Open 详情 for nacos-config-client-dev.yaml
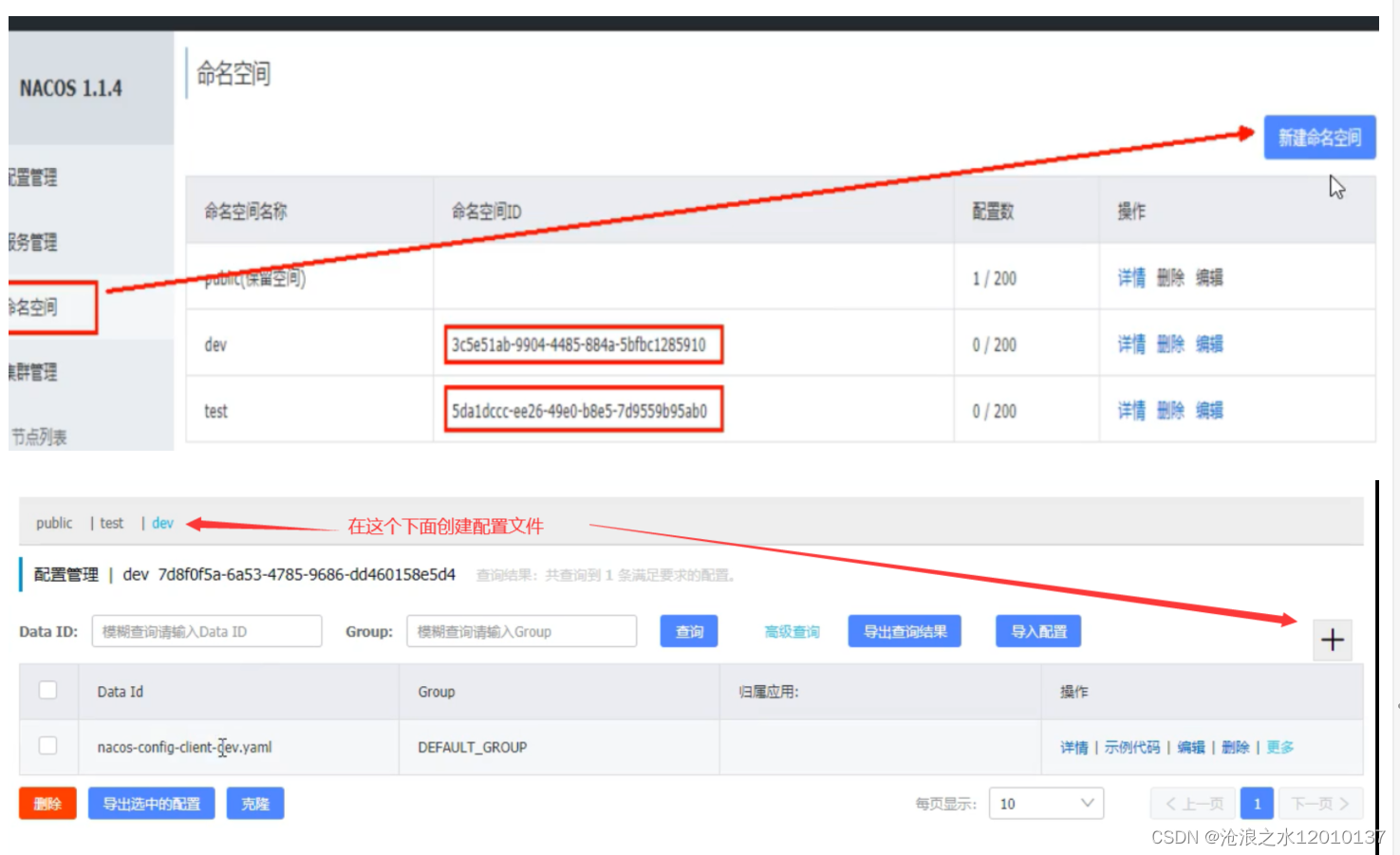This screenshot has width=1400, height=855. (1074, 748)
